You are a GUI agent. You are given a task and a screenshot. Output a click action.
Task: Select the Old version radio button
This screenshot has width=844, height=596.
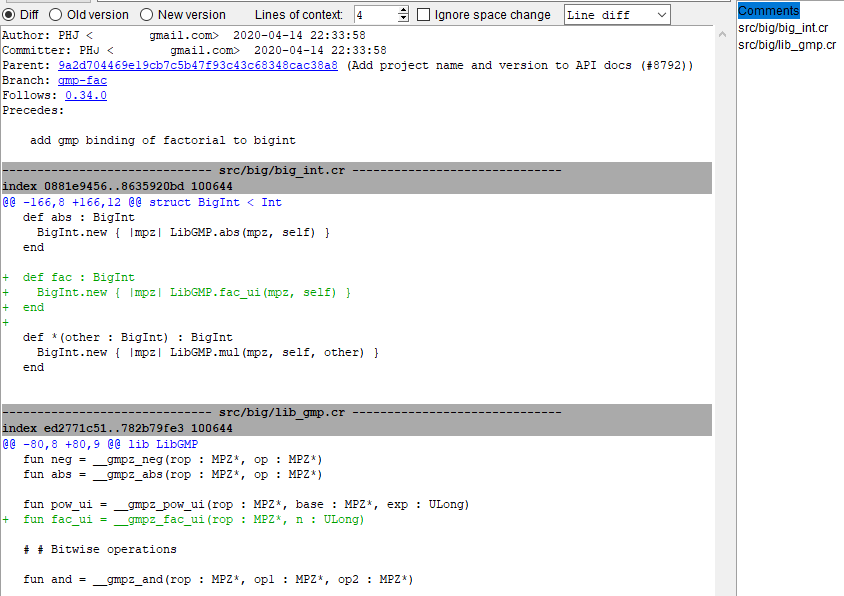pos(55,15)
